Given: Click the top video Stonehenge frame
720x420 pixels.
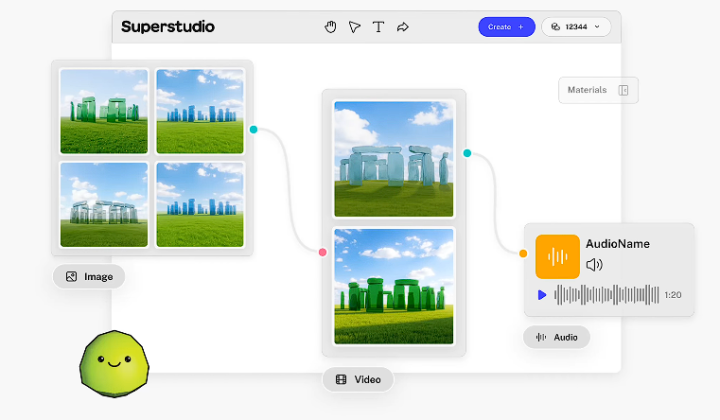Looking at the screenshot, I should [x=393, y=159].
